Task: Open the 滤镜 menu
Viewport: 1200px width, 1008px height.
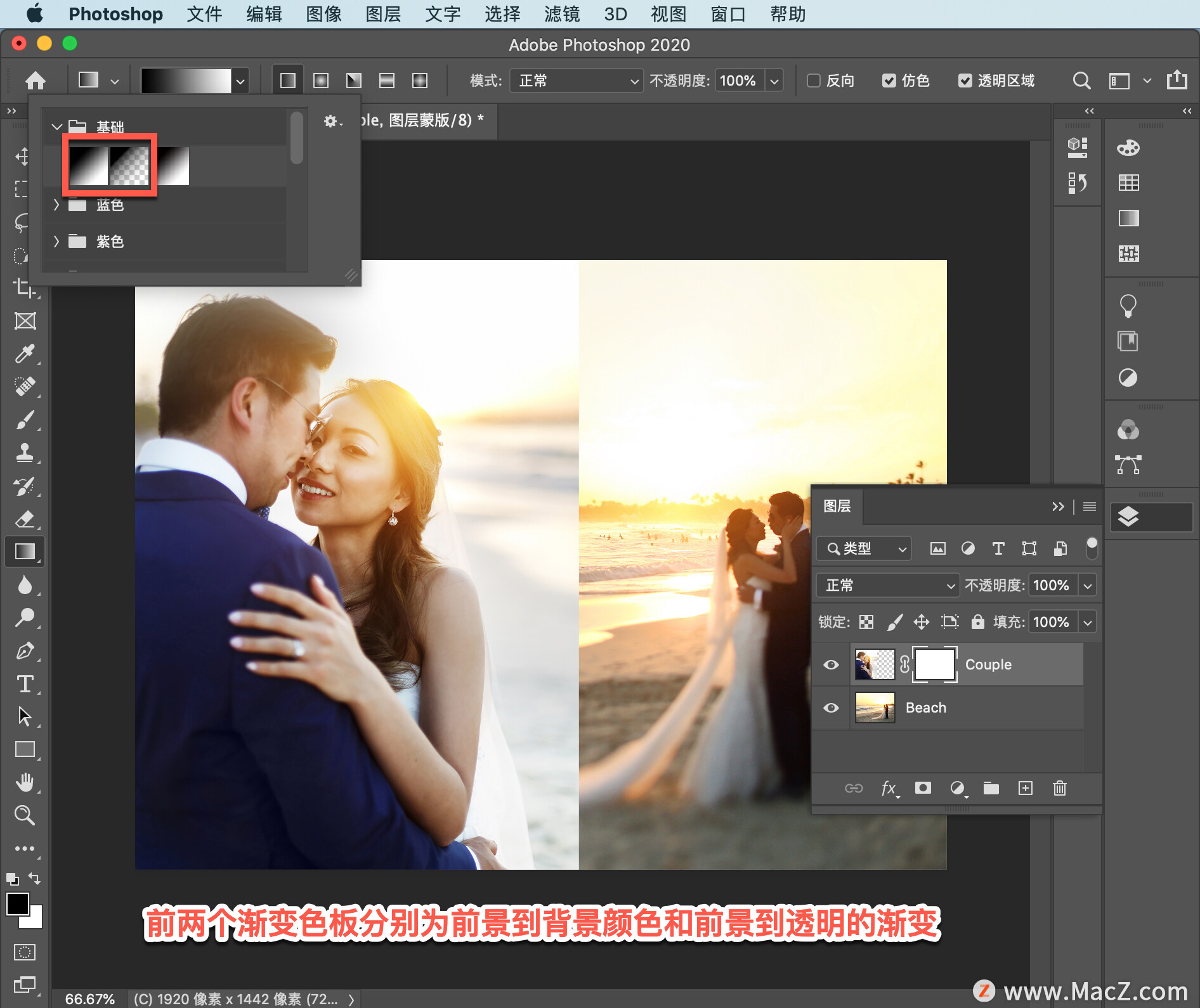Action: (561, 14)
